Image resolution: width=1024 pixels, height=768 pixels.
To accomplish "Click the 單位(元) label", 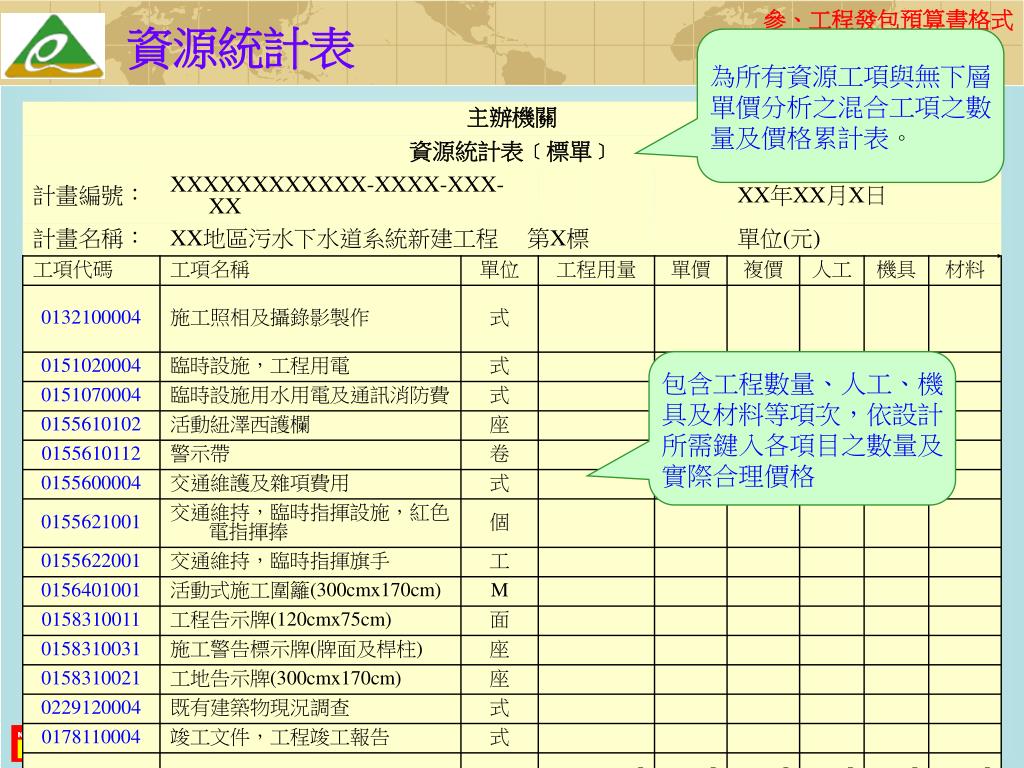I will coord(778,239).
